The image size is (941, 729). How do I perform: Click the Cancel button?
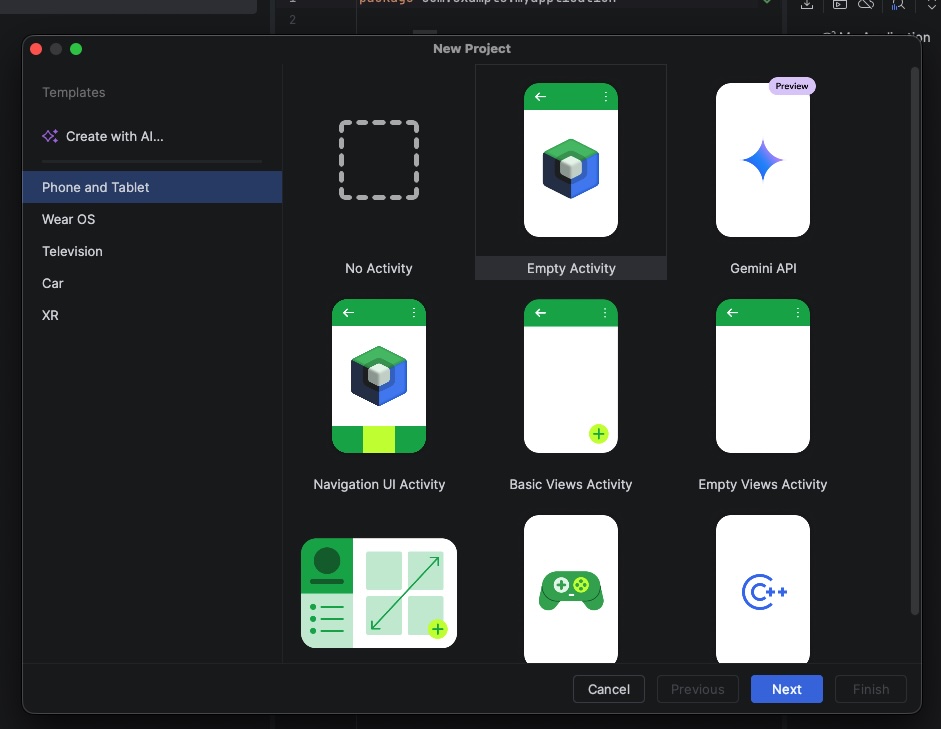609,689
